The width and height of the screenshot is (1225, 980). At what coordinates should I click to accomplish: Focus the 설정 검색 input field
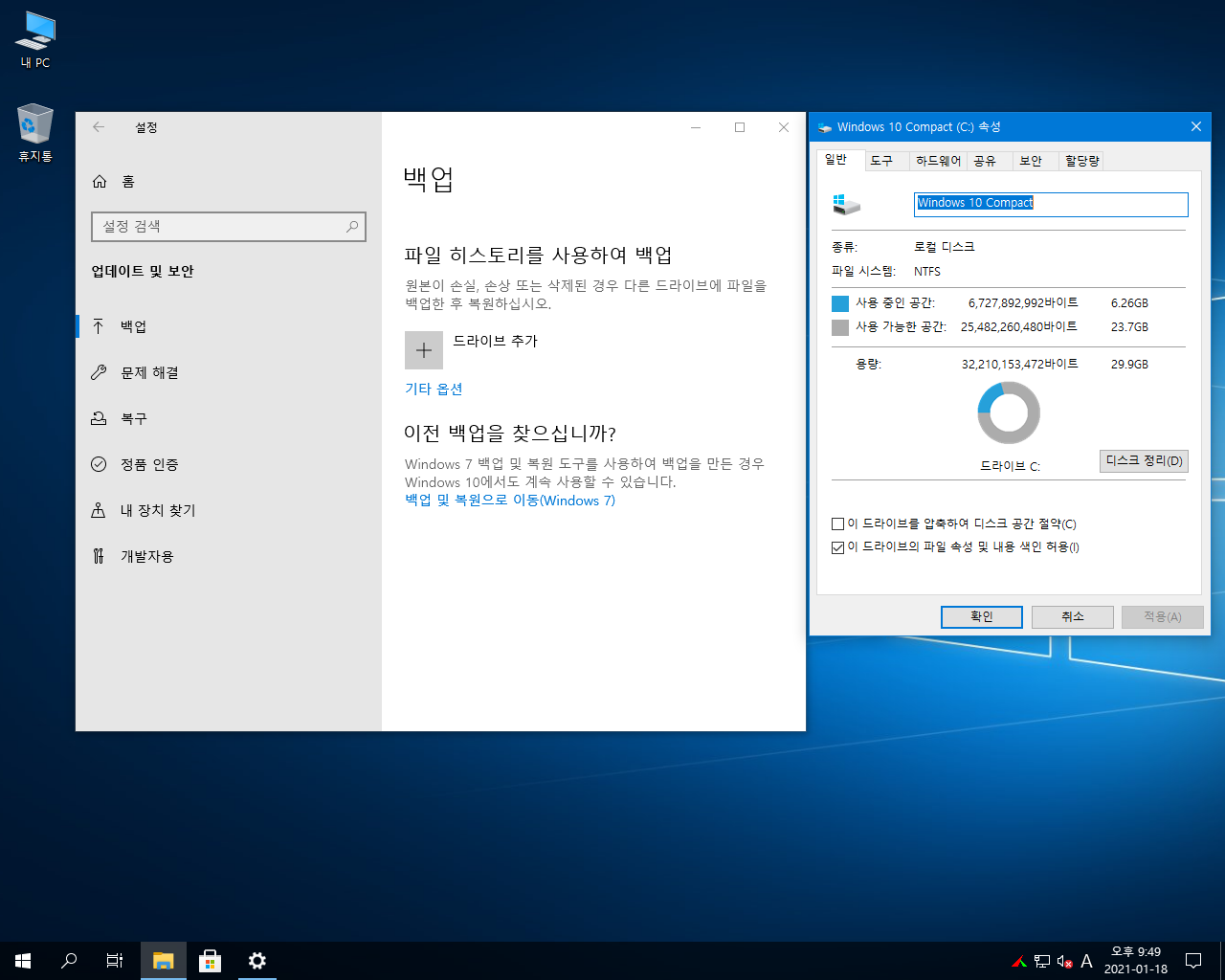[228, 226]
